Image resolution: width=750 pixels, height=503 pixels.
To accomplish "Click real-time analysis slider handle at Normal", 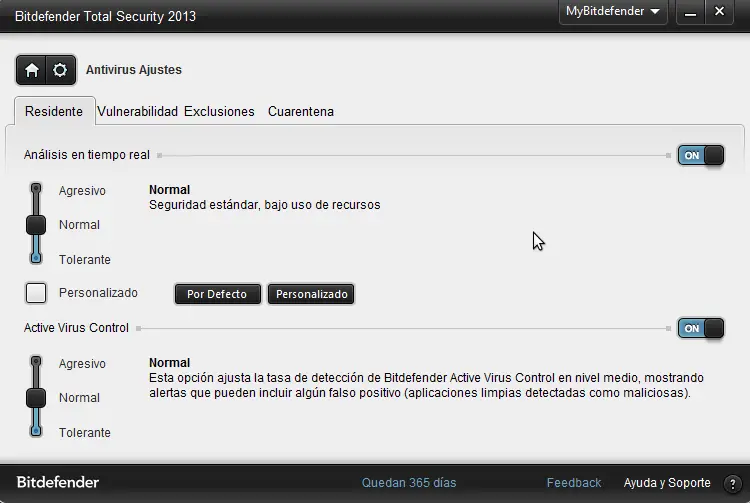I will coord(36,225).
